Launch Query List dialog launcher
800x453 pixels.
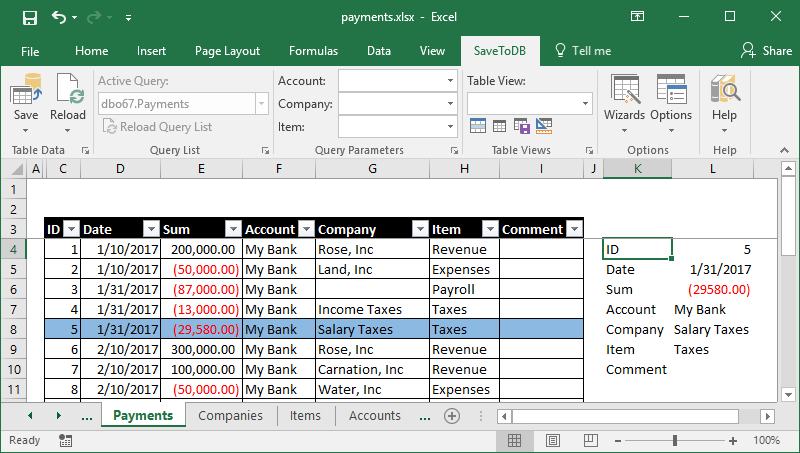pyautogui.click(x=265, y=150)
